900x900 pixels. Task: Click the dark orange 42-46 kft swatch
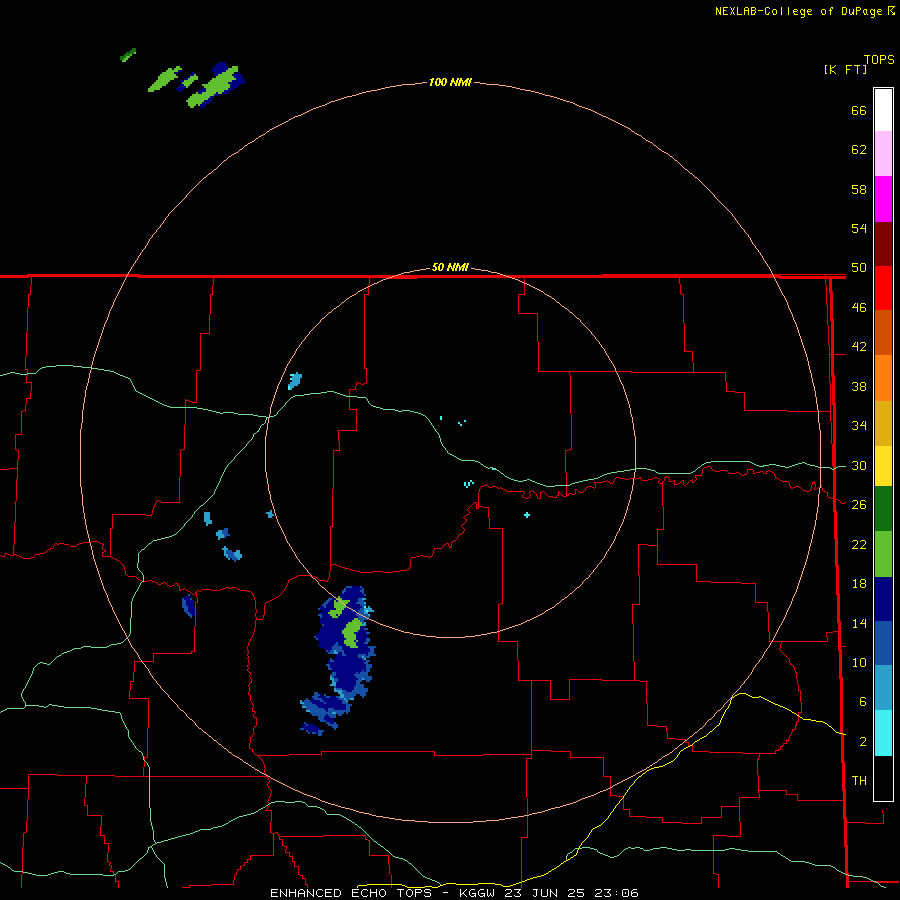883,333
